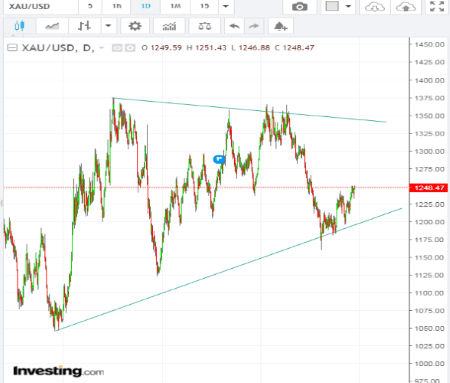Click the layout rectangle button
This screenshot has width=450, height=383.
(332, 6)
